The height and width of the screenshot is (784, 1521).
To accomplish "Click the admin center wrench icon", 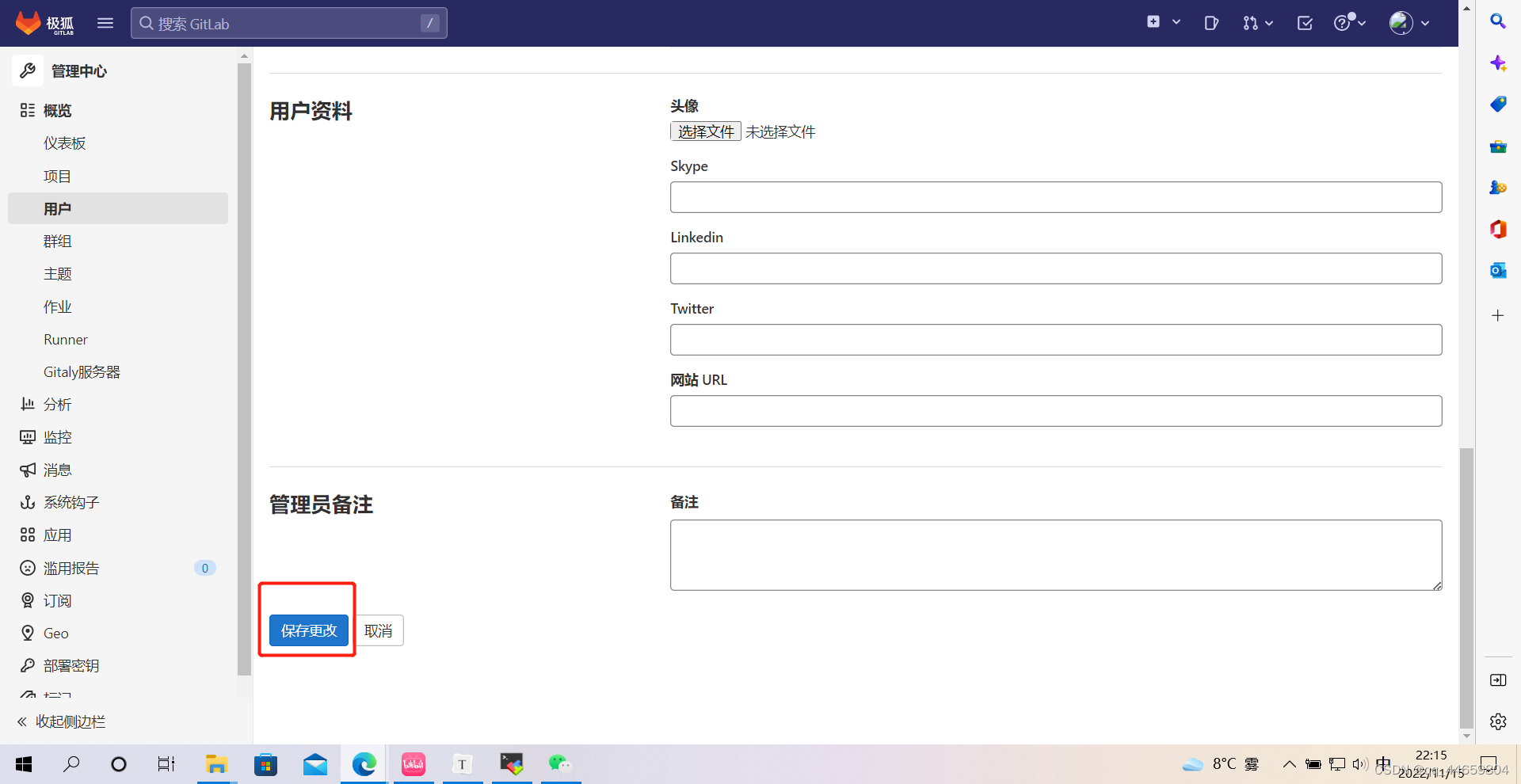I will pos(28,70).
